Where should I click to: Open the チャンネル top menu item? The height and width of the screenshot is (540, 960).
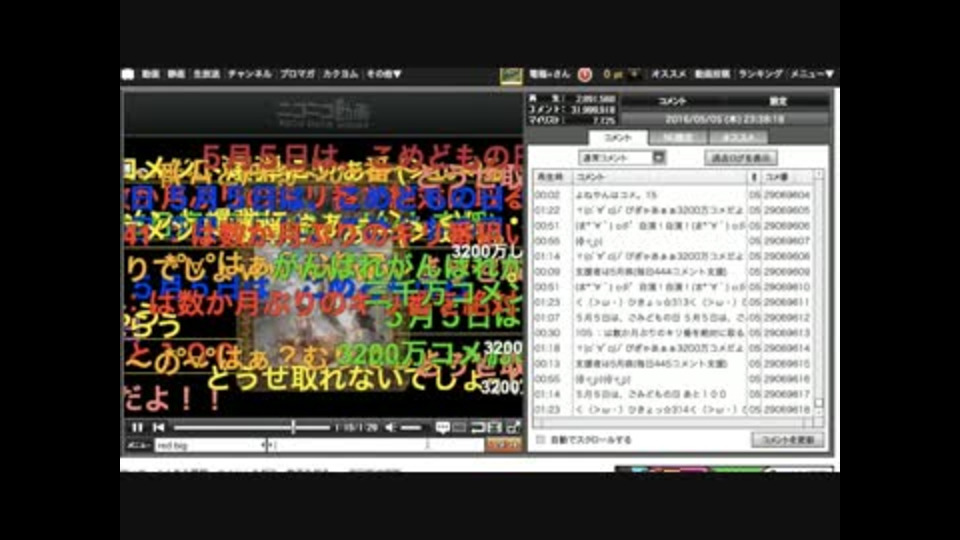[250, 74]
